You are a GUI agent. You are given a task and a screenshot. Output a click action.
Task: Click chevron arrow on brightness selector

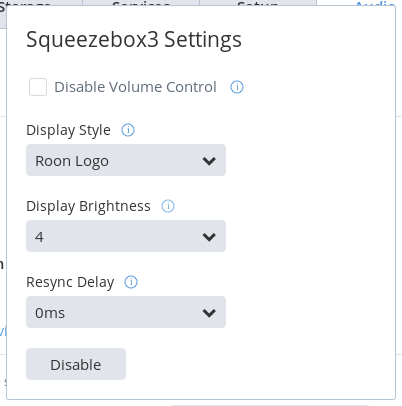209,237
